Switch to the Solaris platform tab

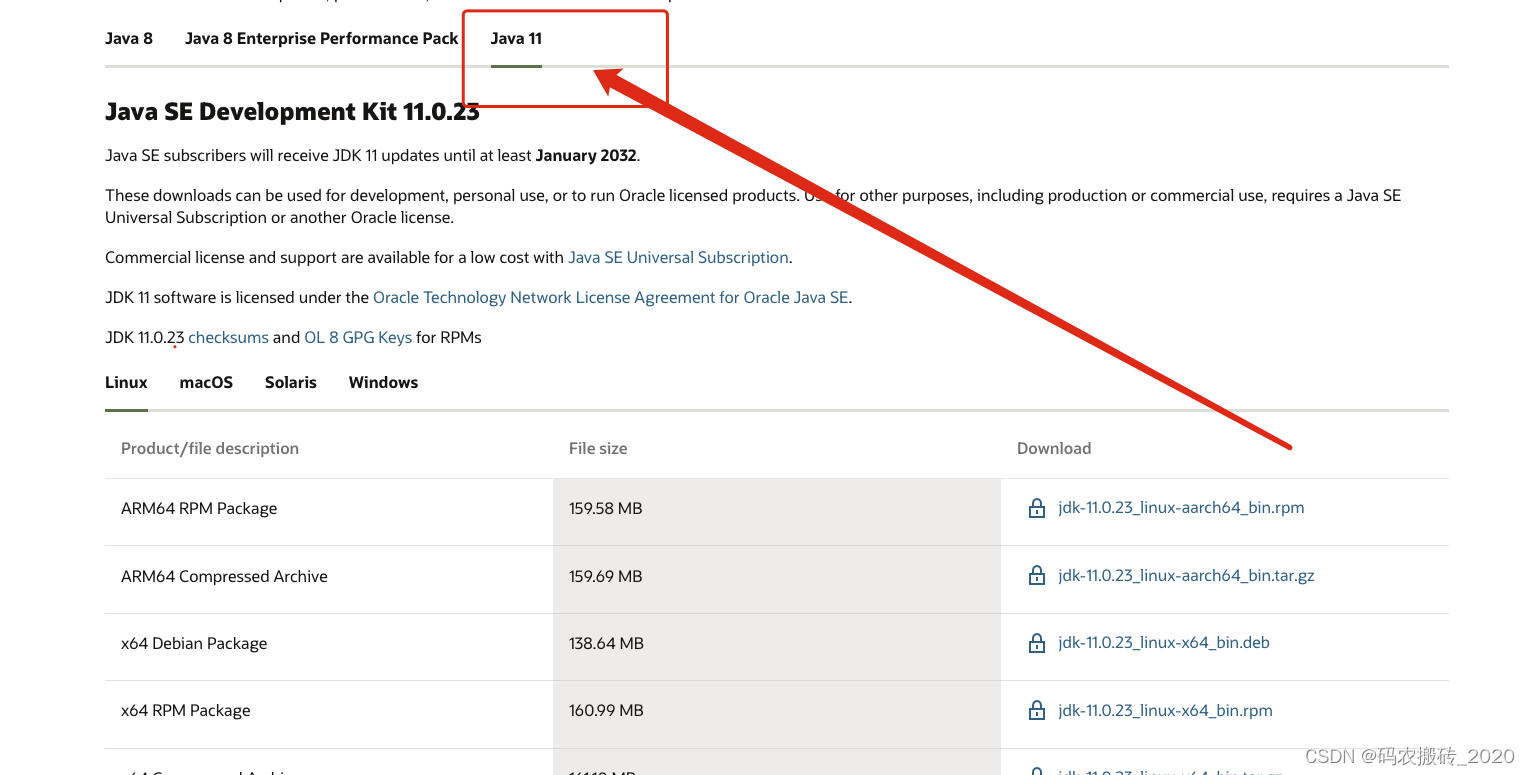click(x=291, y=382)
